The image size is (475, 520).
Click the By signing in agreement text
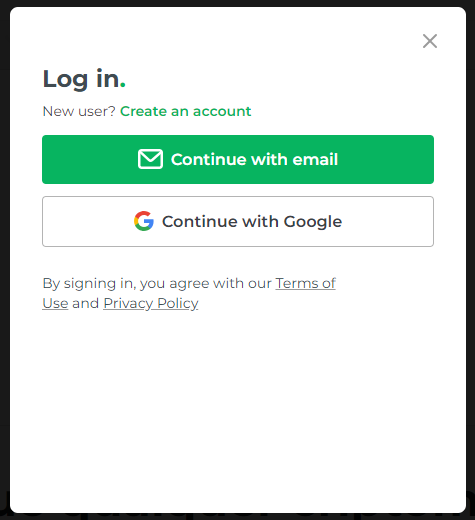[157, 283]
